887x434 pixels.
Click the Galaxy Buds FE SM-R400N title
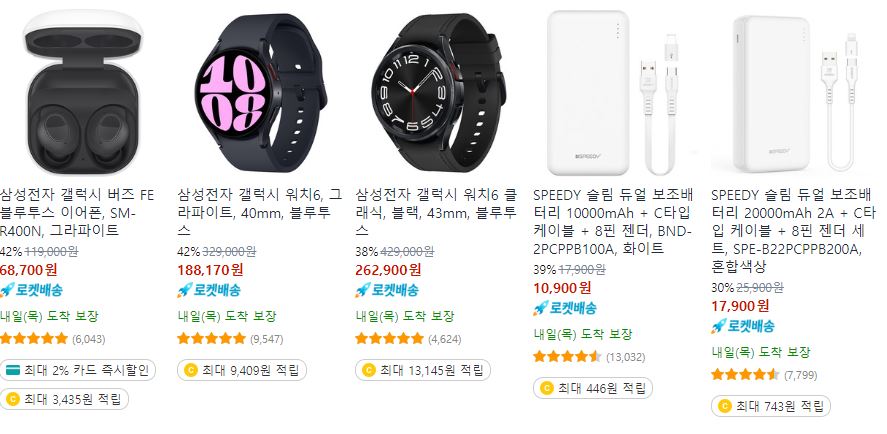77,213
